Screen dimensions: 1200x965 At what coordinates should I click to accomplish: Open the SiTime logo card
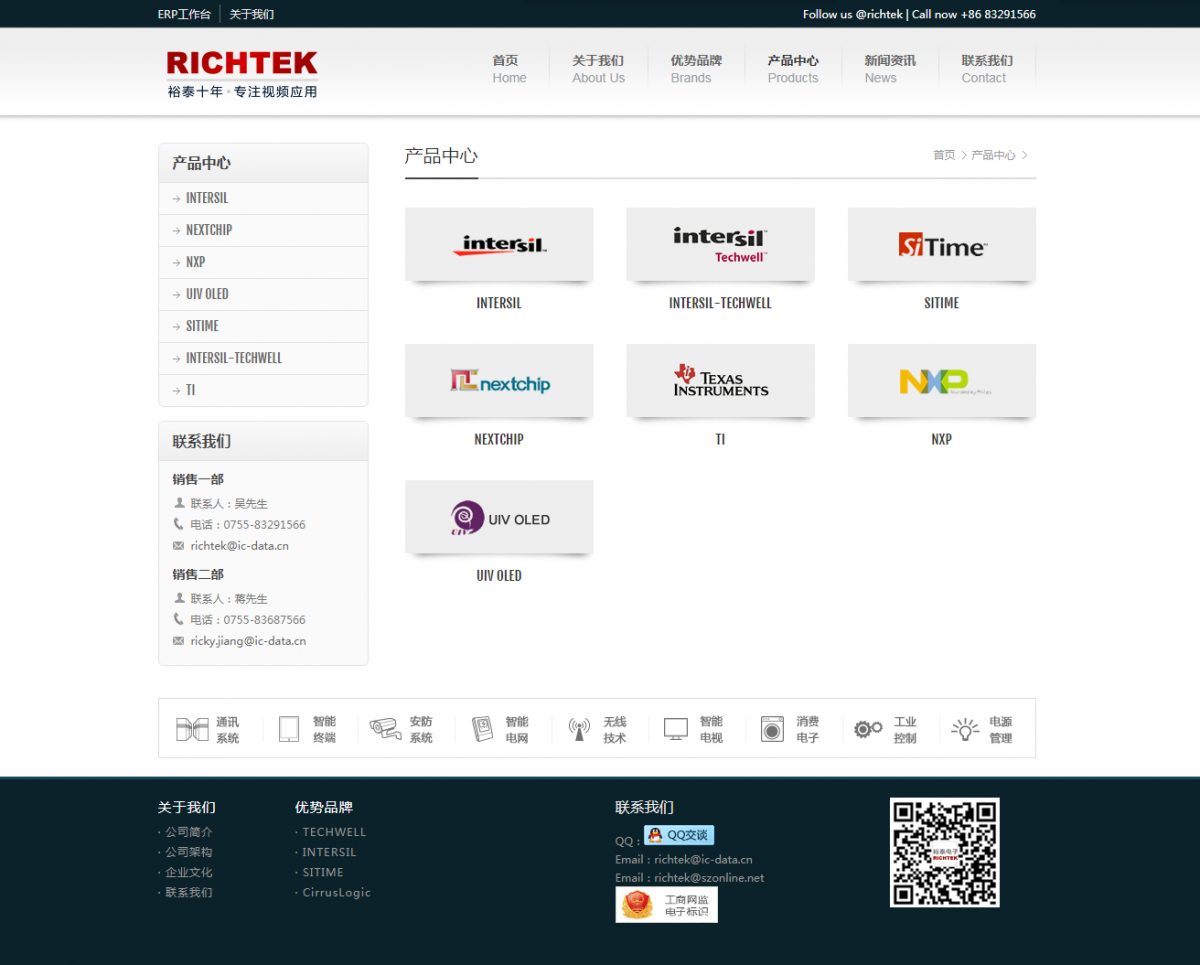(942, 244)
